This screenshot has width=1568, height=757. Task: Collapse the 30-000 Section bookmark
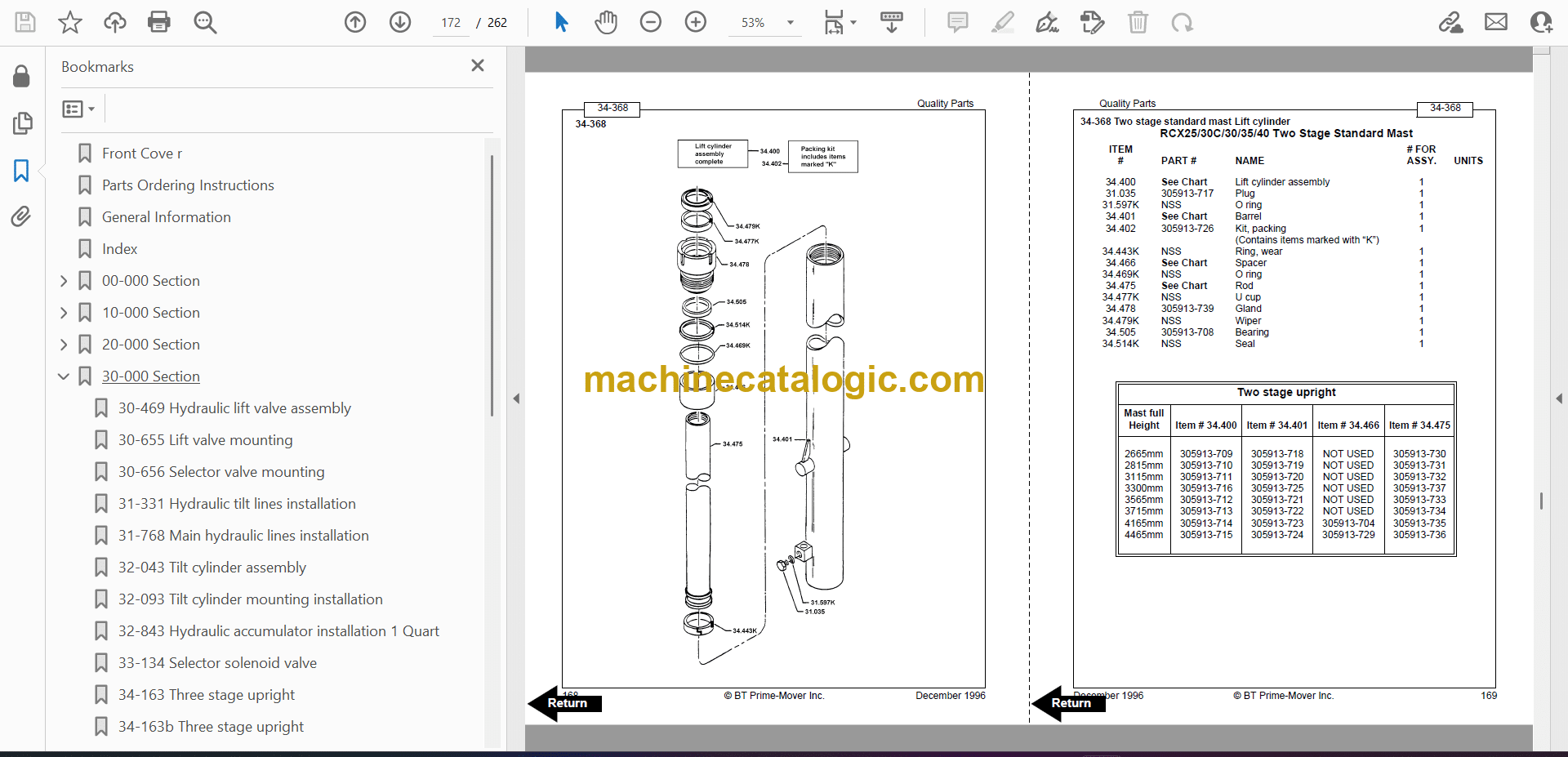tap(64, 376)
